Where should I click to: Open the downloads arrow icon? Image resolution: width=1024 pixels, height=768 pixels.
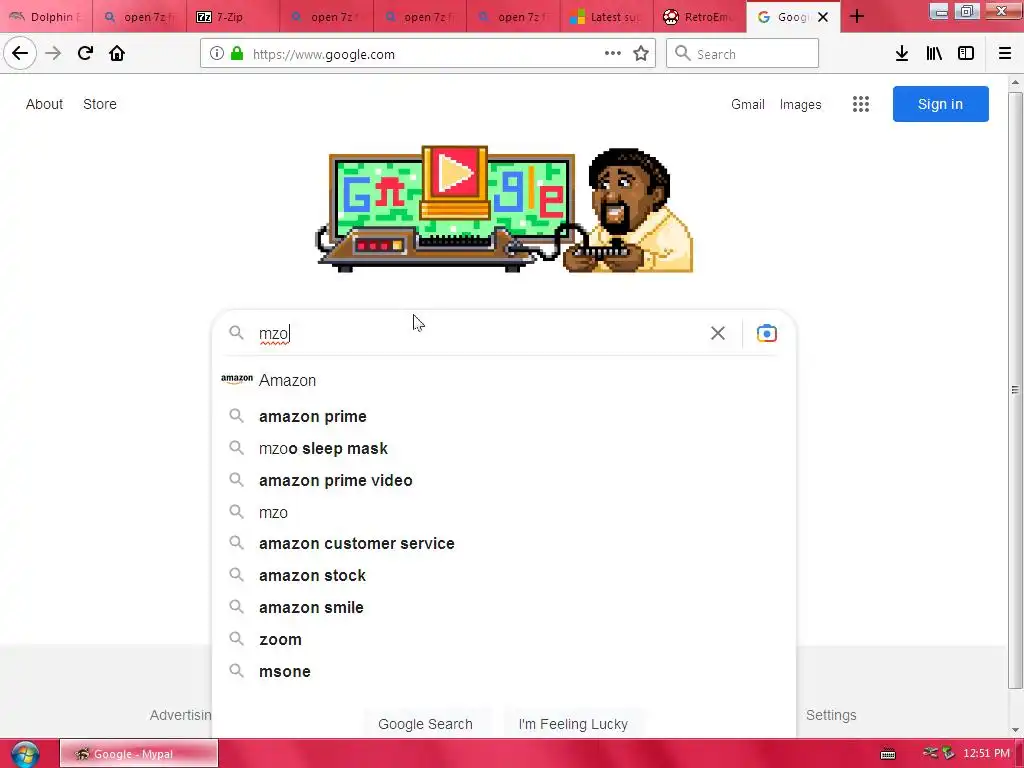coord(902,54)
